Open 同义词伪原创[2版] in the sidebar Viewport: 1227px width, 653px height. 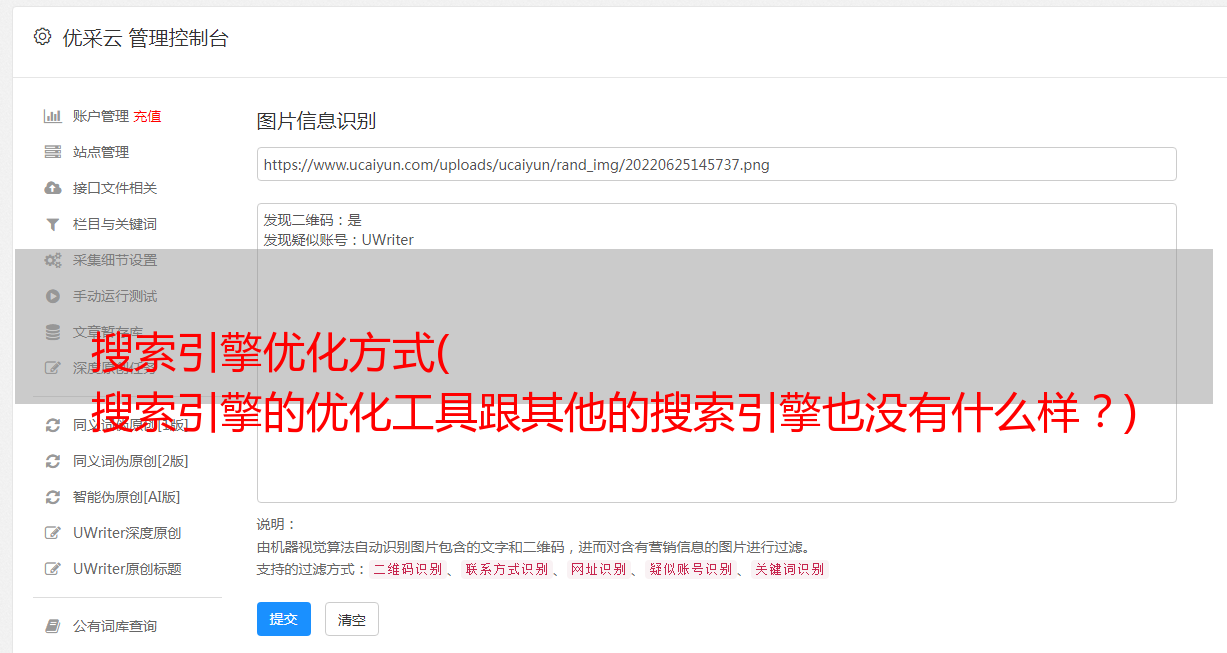(131, 461)
